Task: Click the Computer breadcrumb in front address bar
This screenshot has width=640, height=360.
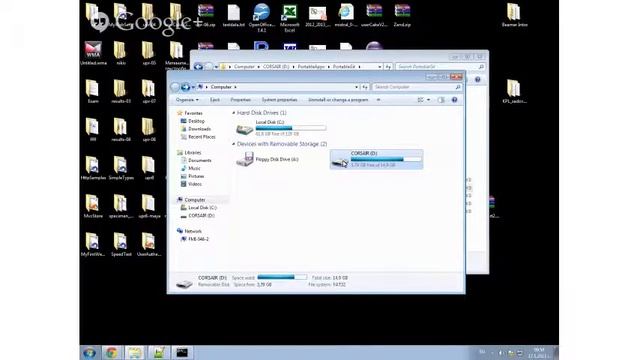Action: pyautogui.click(x=221, y=87)
